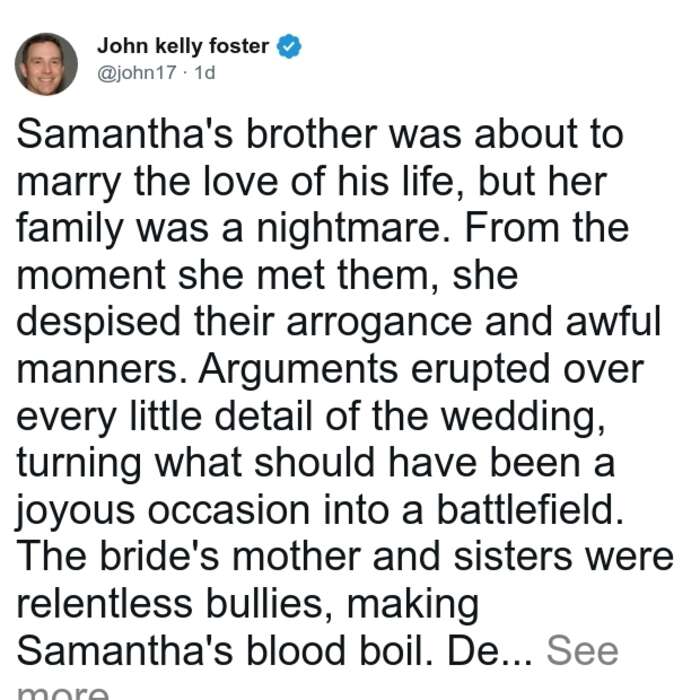This screenshot has height=700, width=700.
Task: Open the John kelly foster display name
Action: click(183, 46)
